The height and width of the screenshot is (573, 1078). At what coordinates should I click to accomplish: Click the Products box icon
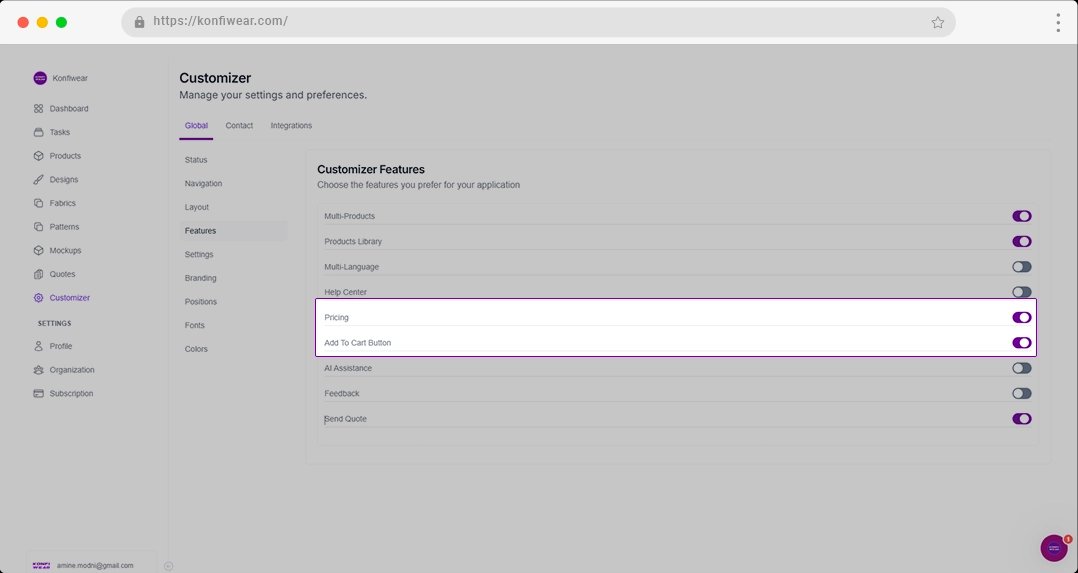(38, 156)
